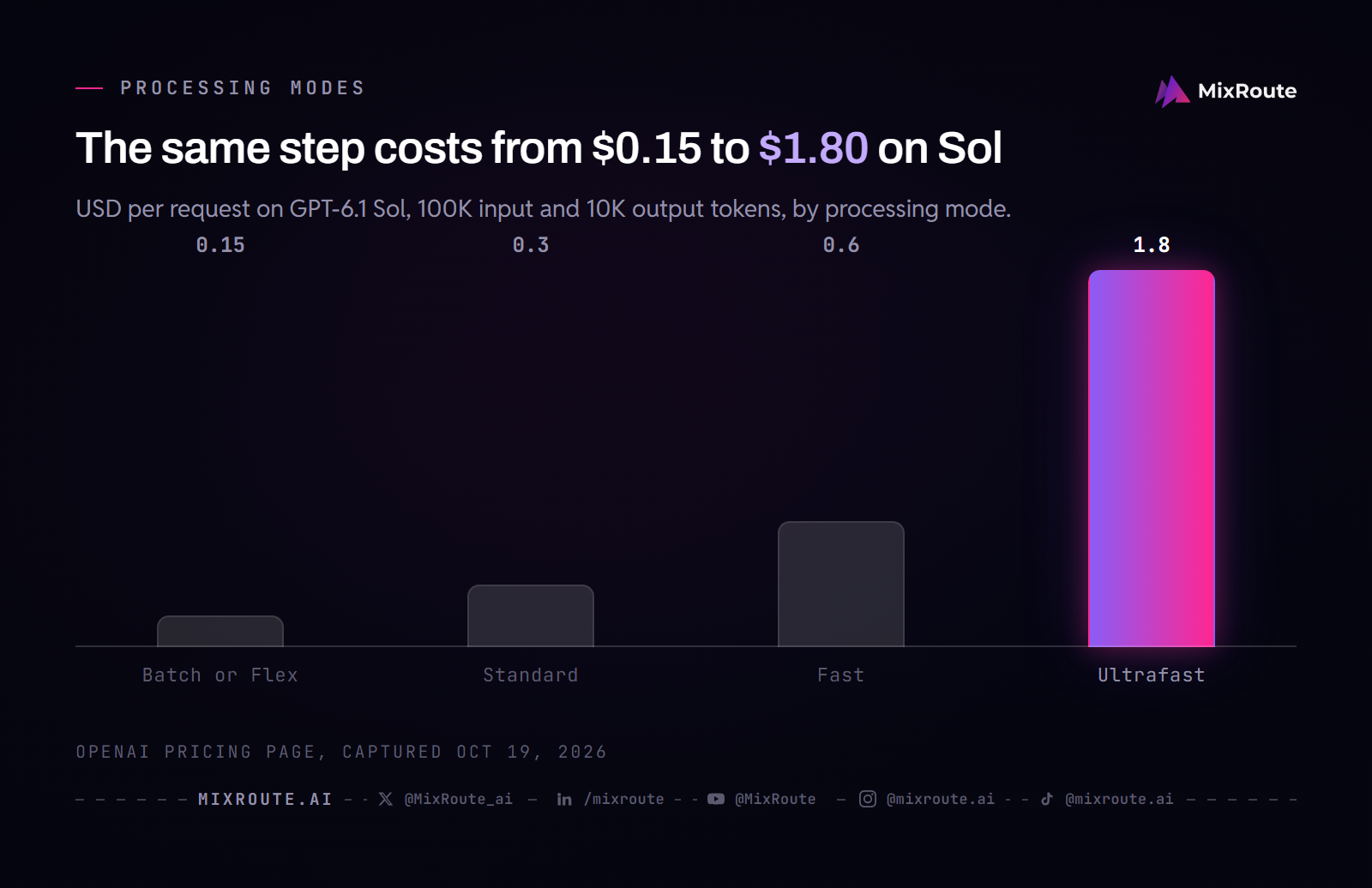Click the LinkedIn icon
The image size is (1372, 888).
(x=564, y=799)
